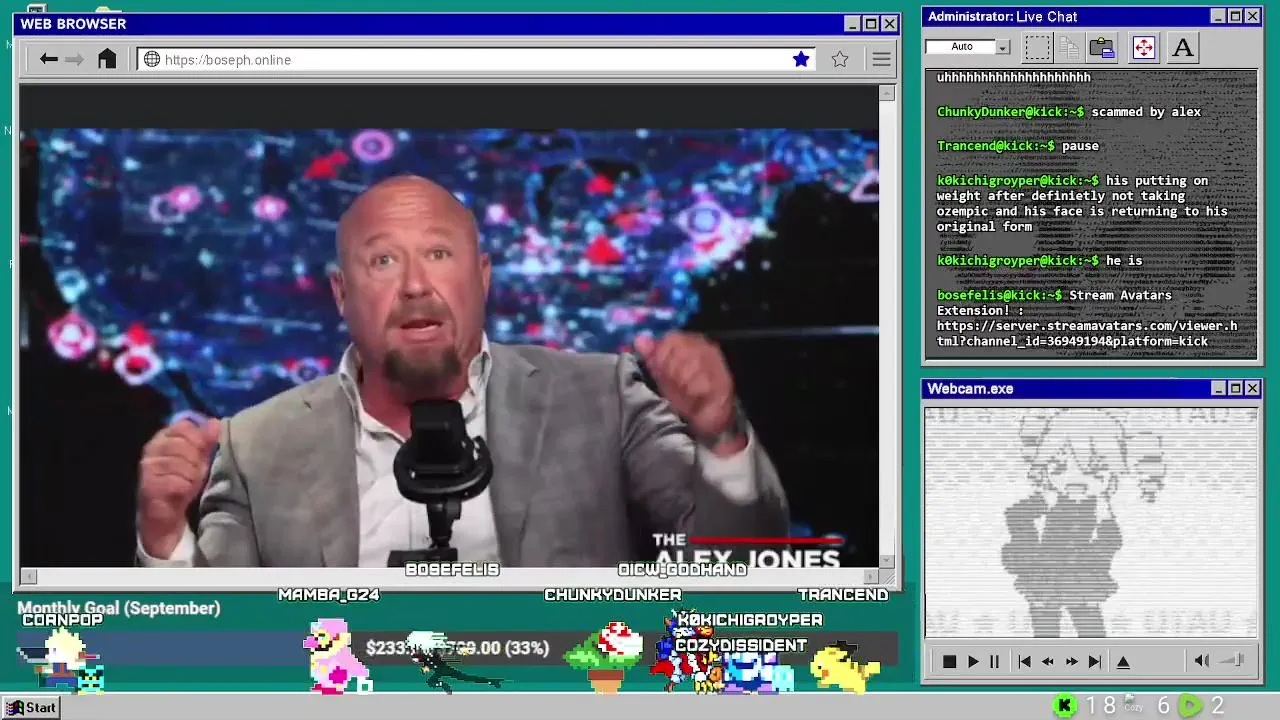Click the Monthly Goal (September) label
The image size is (1280, 720).
(x=119, y=608)
